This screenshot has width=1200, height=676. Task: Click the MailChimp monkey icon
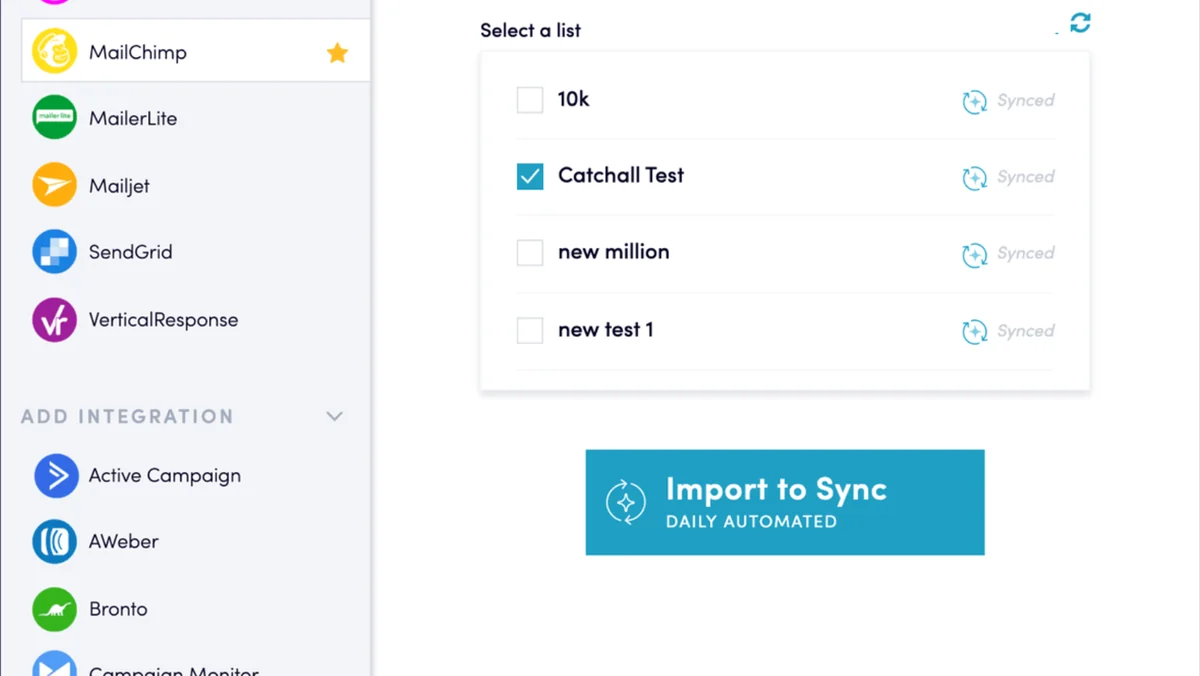(54, 52)
